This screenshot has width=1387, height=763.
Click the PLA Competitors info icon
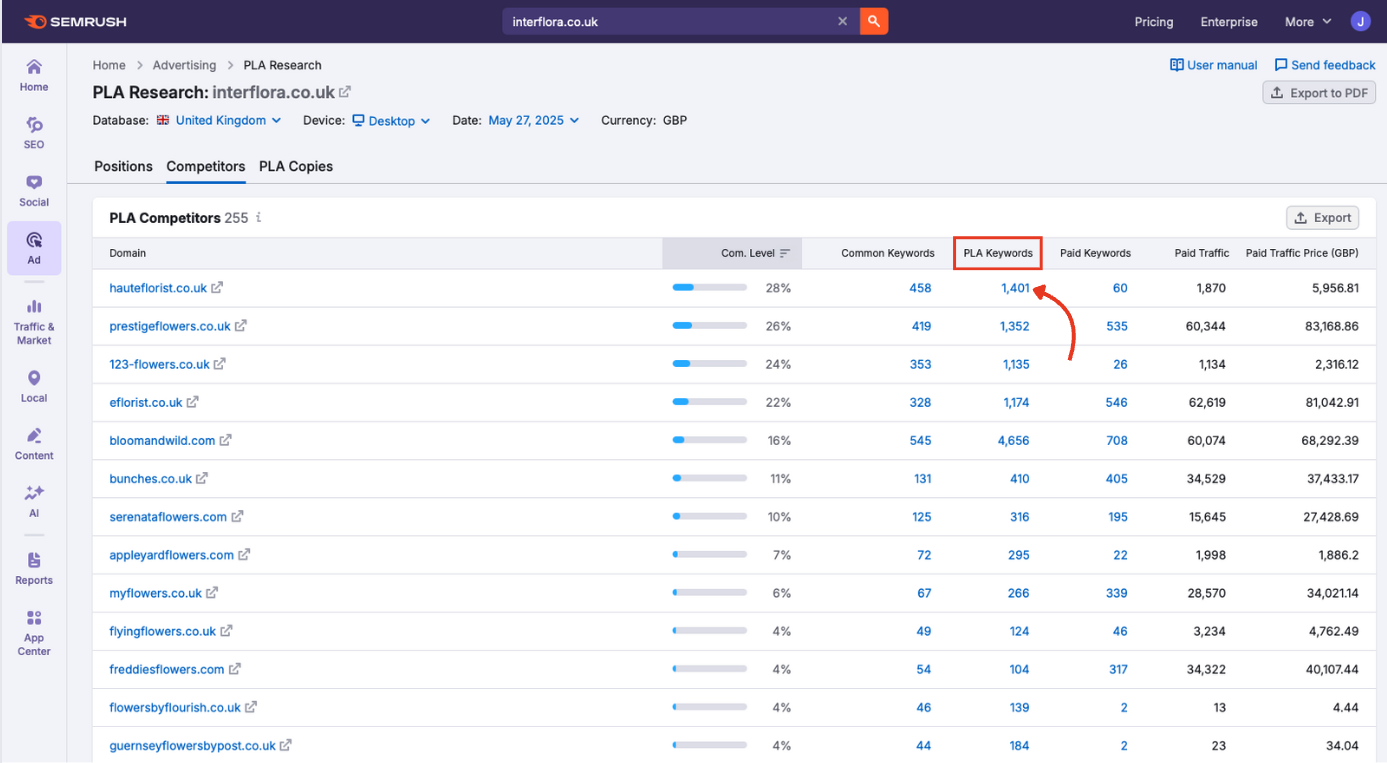click(259, 217)
